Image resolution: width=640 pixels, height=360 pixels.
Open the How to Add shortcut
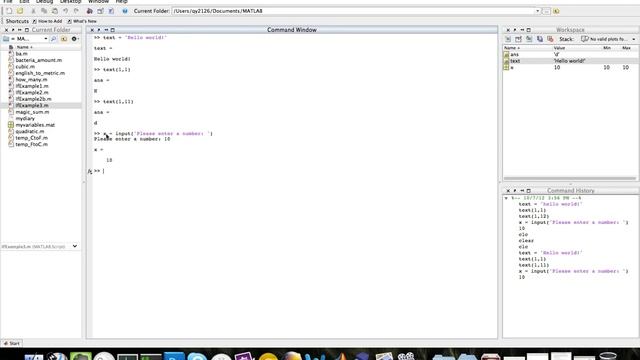click(x=47, y=21)
